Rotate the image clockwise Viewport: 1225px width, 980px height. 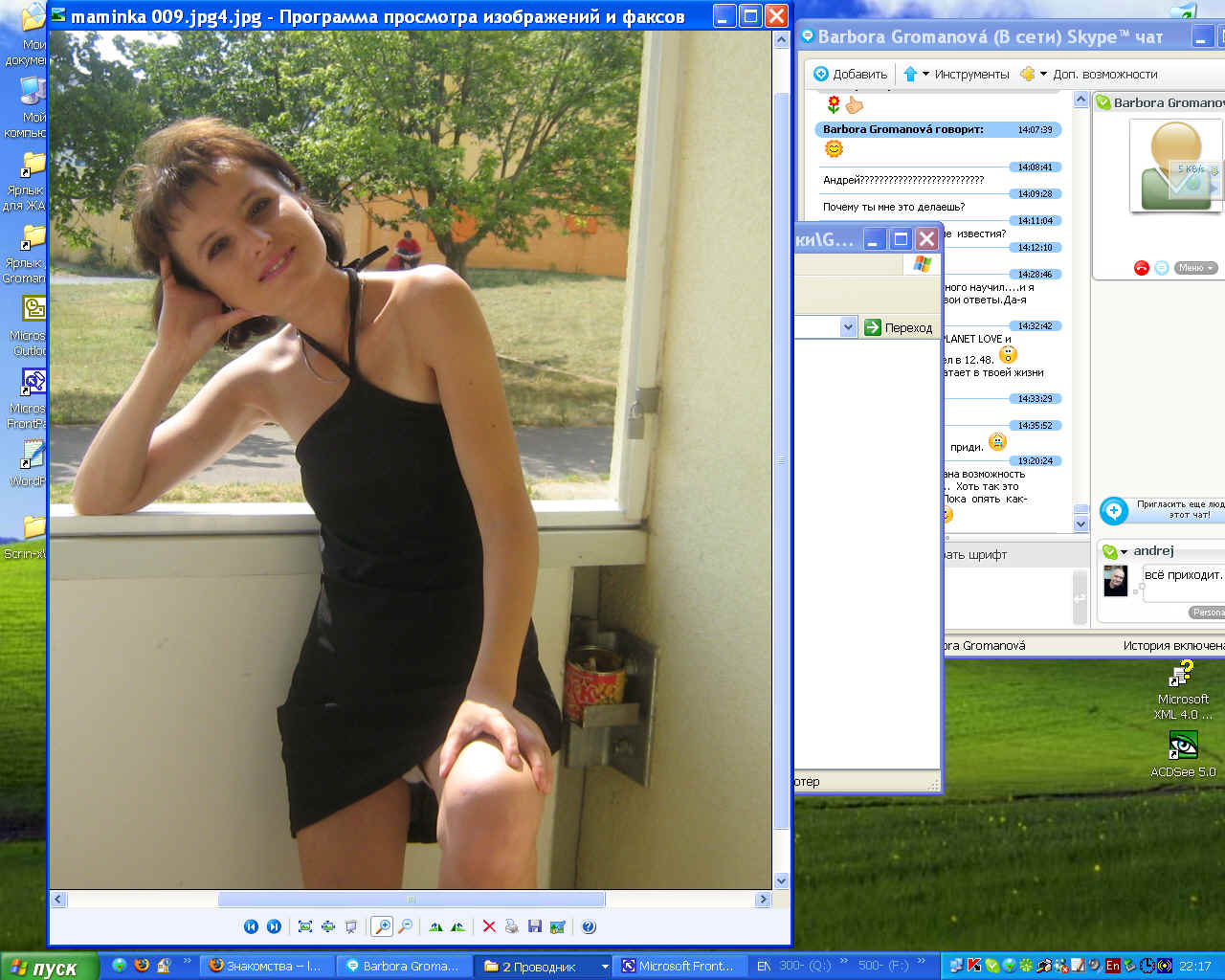[x=436, y=926]
